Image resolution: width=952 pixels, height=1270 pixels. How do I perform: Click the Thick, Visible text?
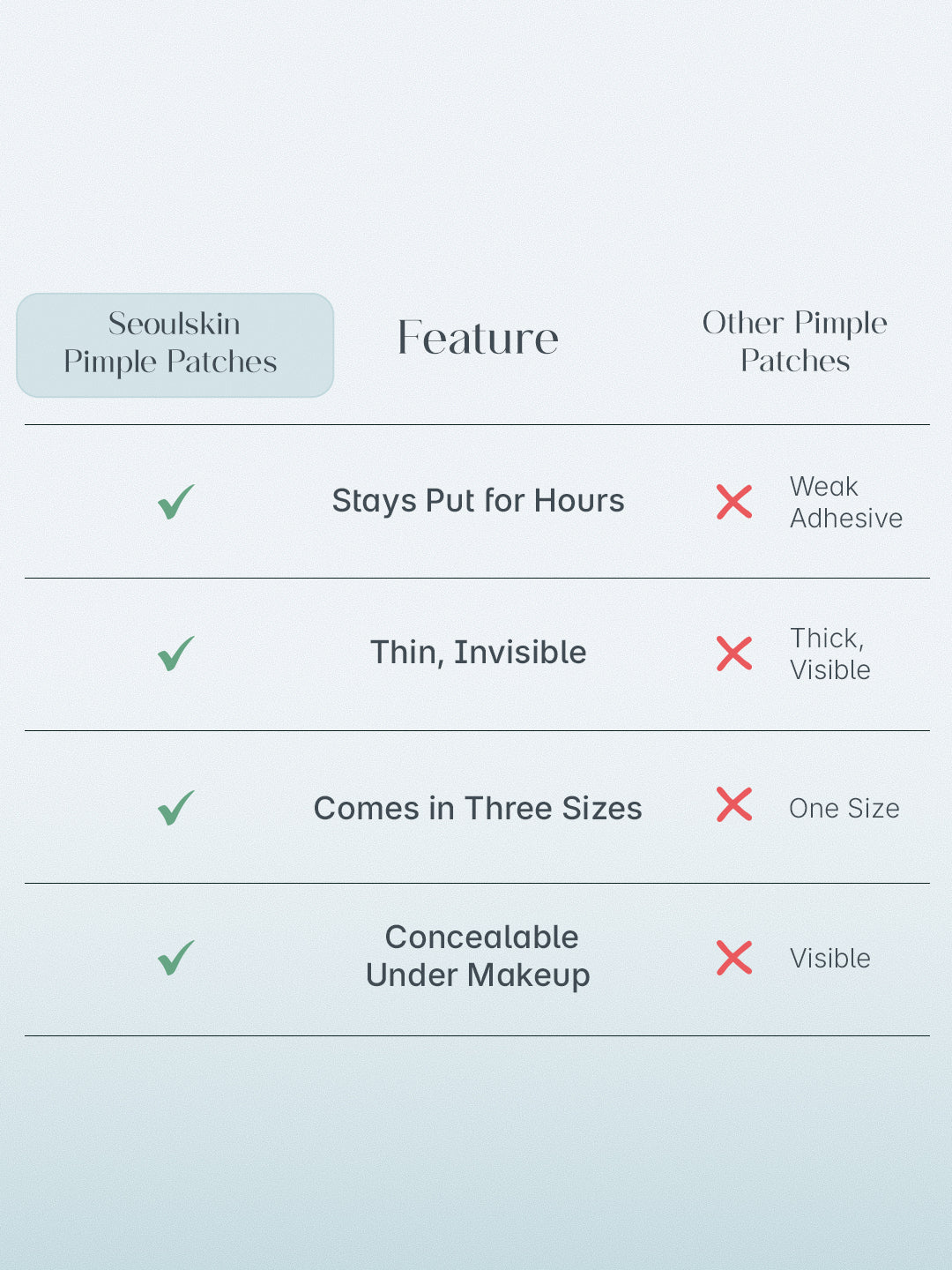[x=829, y=654]
